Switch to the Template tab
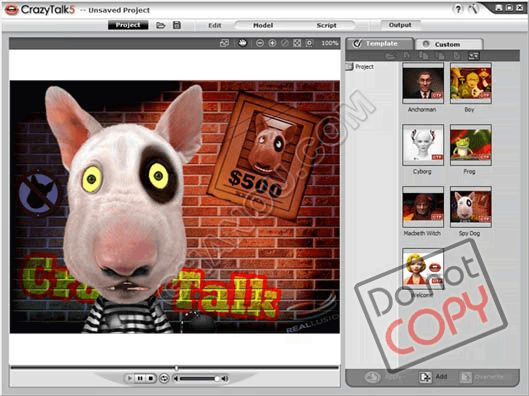 pos(380,44)
